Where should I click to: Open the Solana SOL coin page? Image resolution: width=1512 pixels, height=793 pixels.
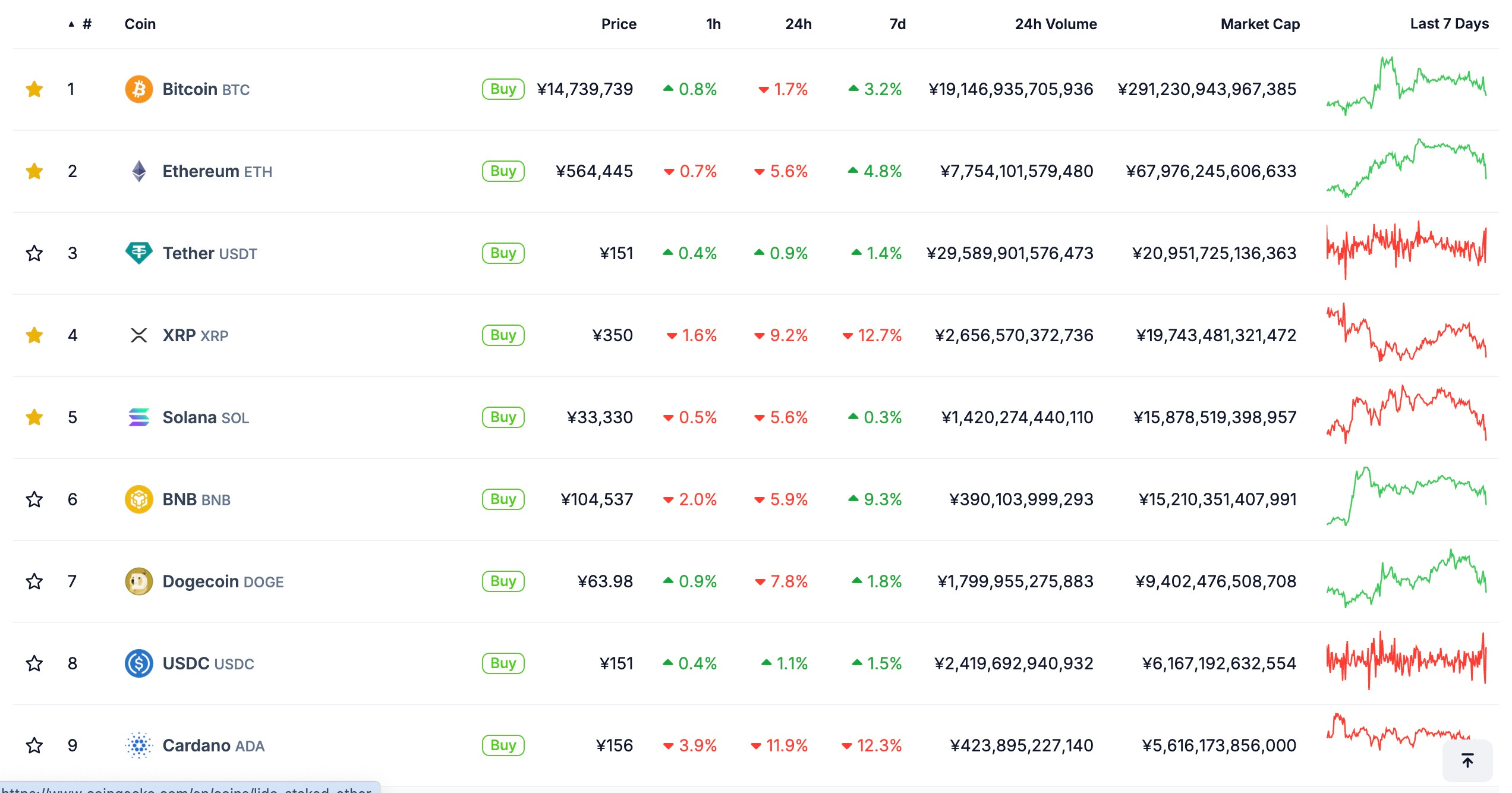206,417
